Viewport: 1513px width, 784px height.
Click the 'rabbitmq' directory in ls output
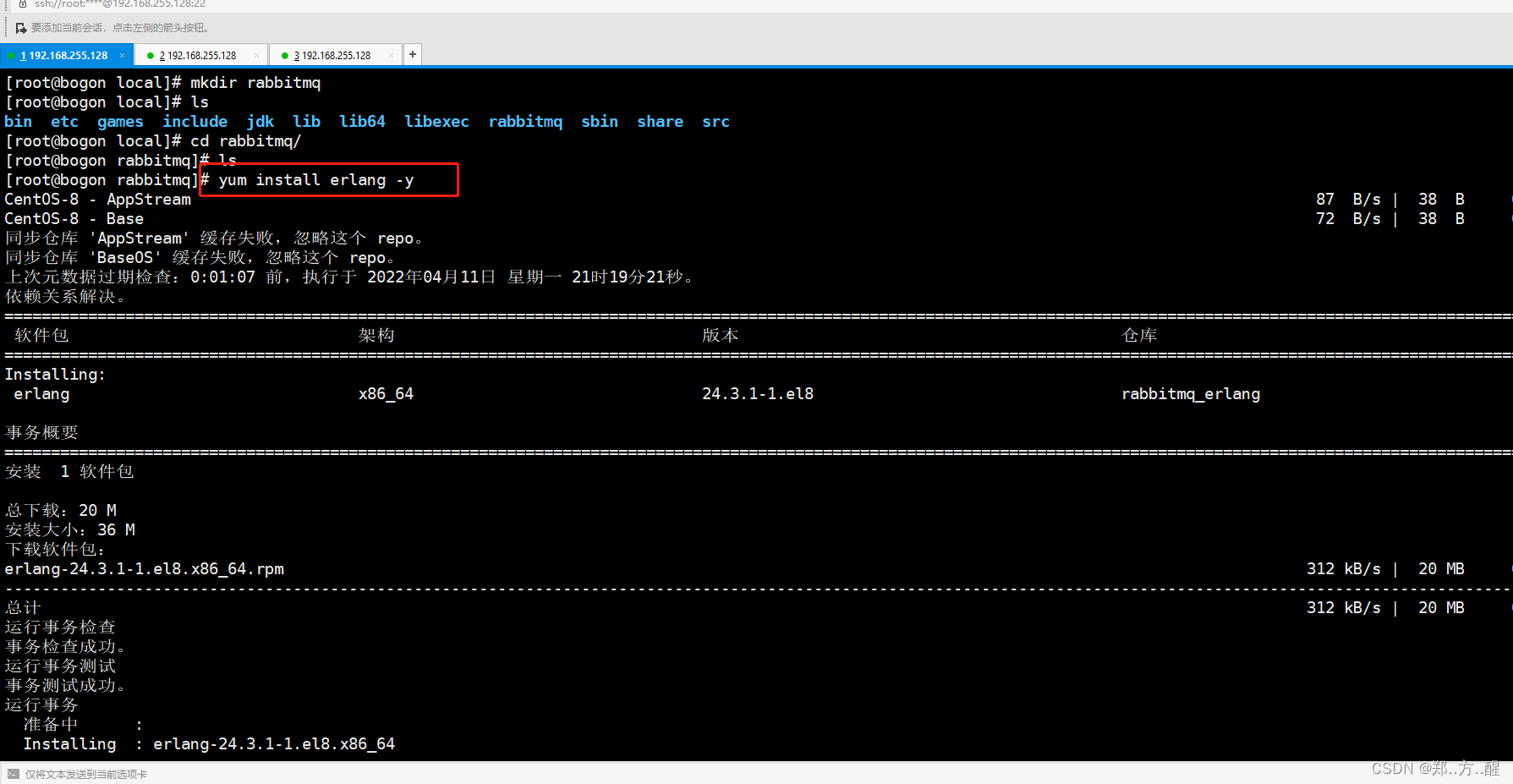(525, 122)
